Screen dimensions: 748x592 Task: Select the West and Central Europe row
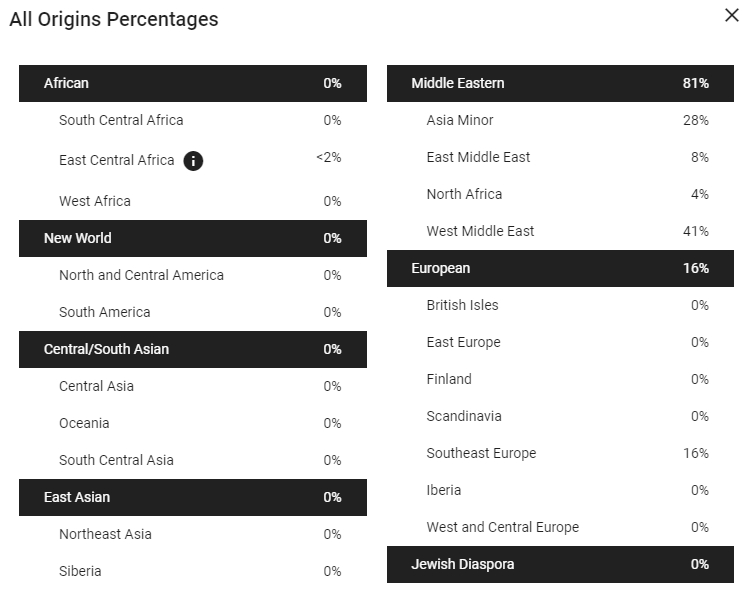coord(560,527)
